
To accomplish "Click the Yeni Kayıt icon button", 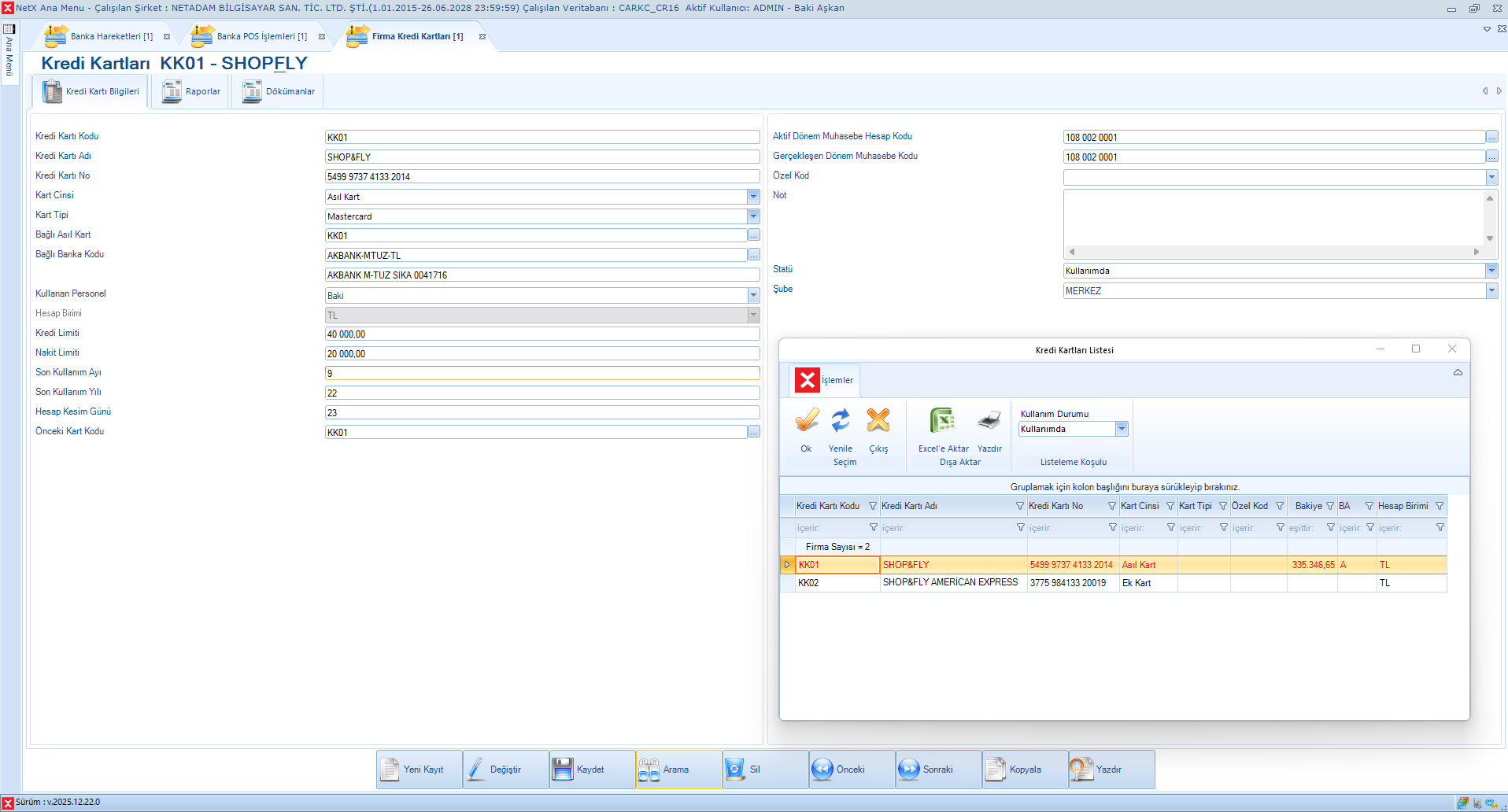I will click(390, 769).
